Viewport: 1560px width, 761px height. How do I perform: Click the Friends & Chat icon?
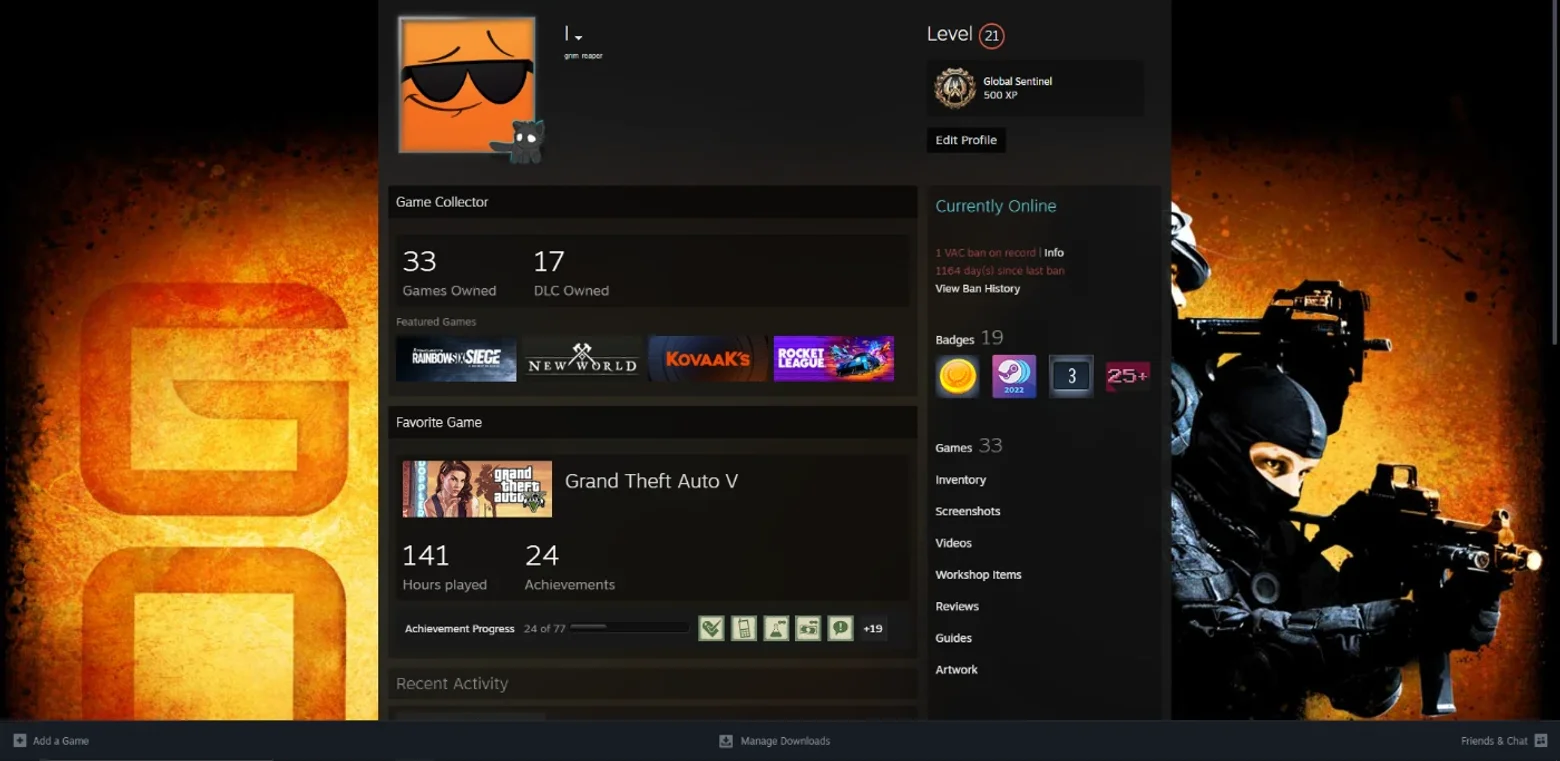click(1541, 741)
